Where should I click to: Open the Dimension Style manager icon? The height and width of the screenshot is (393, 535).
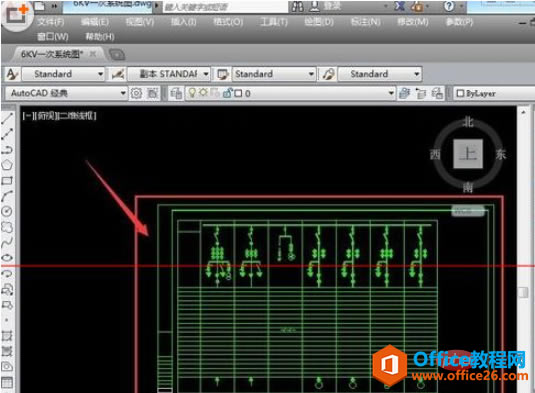(x=118, y=74)
